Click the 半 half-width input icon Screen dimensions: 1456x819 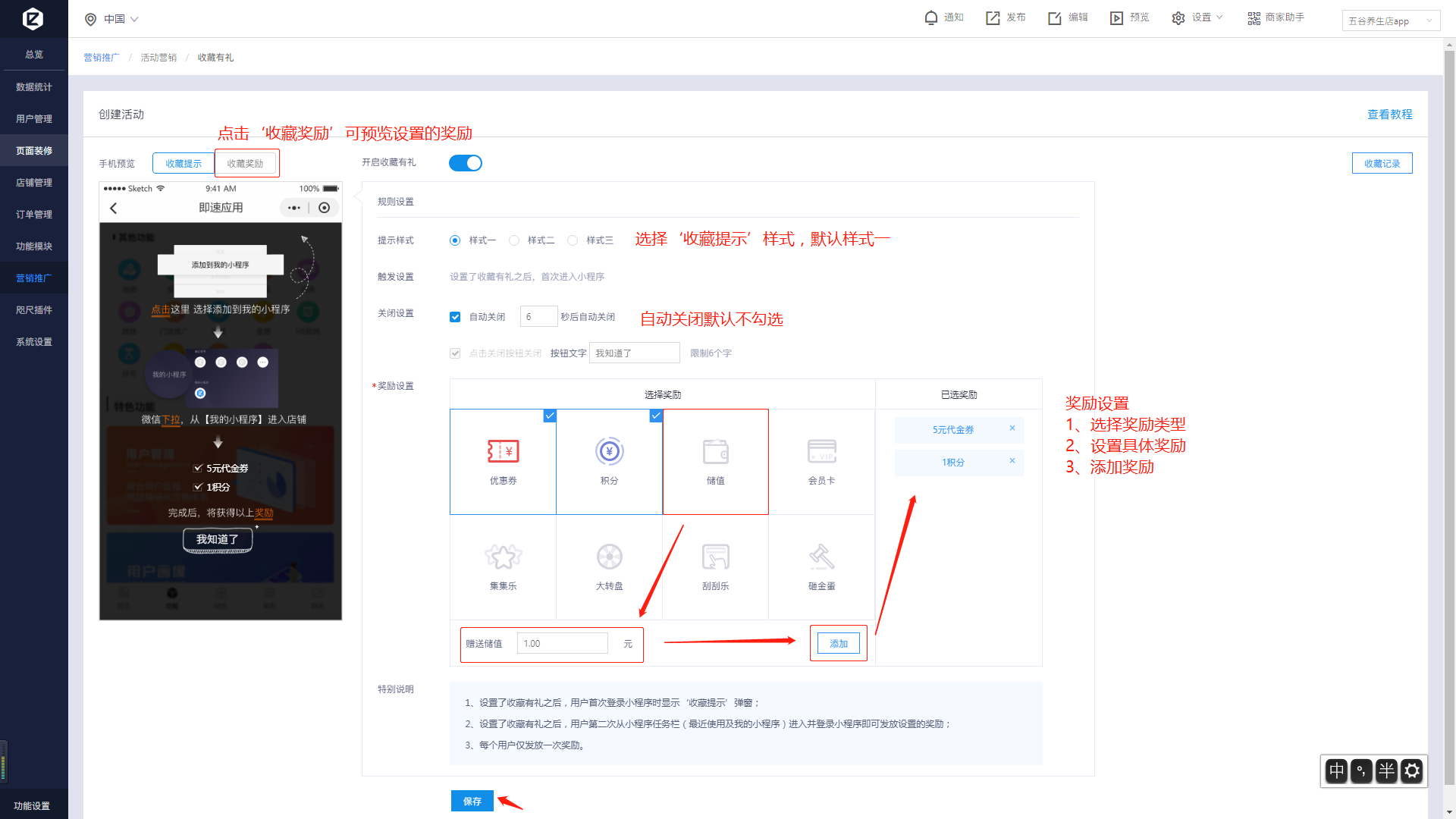point(1387,771)
